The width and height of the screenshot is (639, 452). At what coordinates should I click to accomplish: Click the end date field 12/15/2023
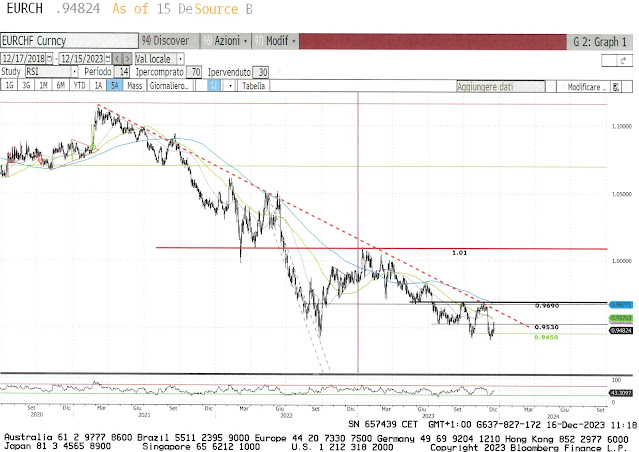82,59
